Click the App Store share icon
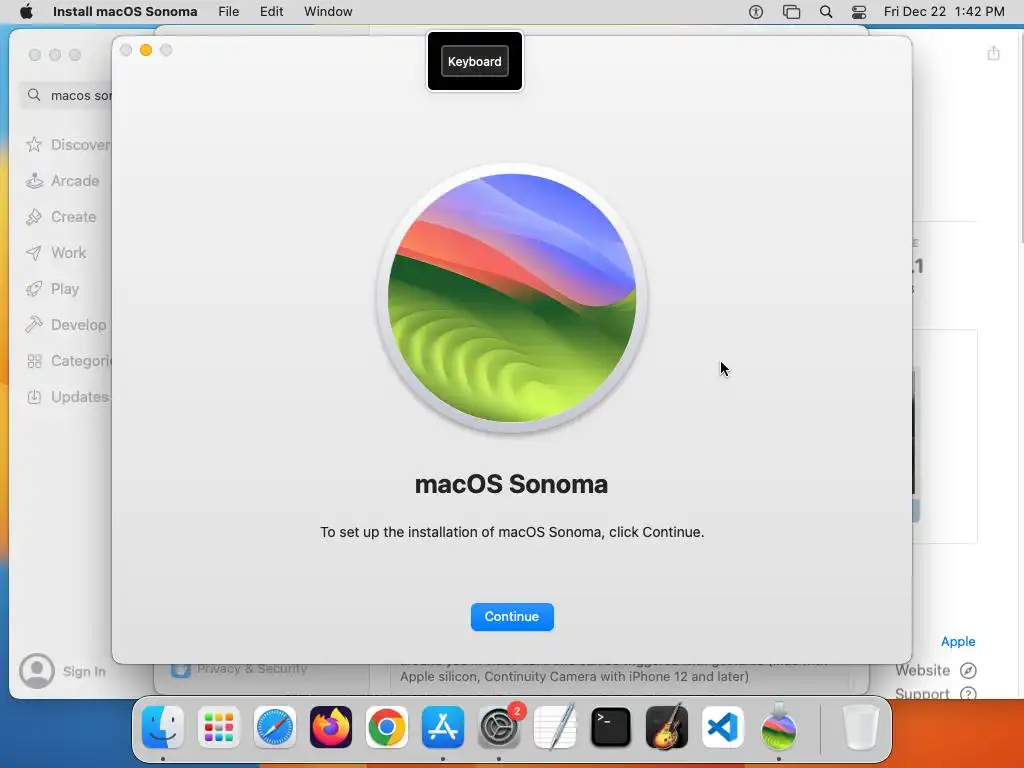 pyautogui.click(x=993, y=53)
